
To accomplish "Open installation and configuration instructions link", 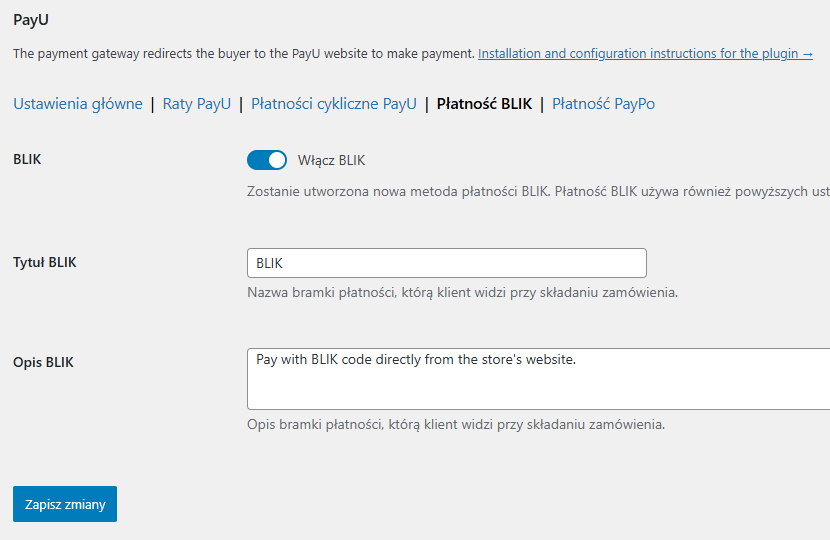I will 639,53.
